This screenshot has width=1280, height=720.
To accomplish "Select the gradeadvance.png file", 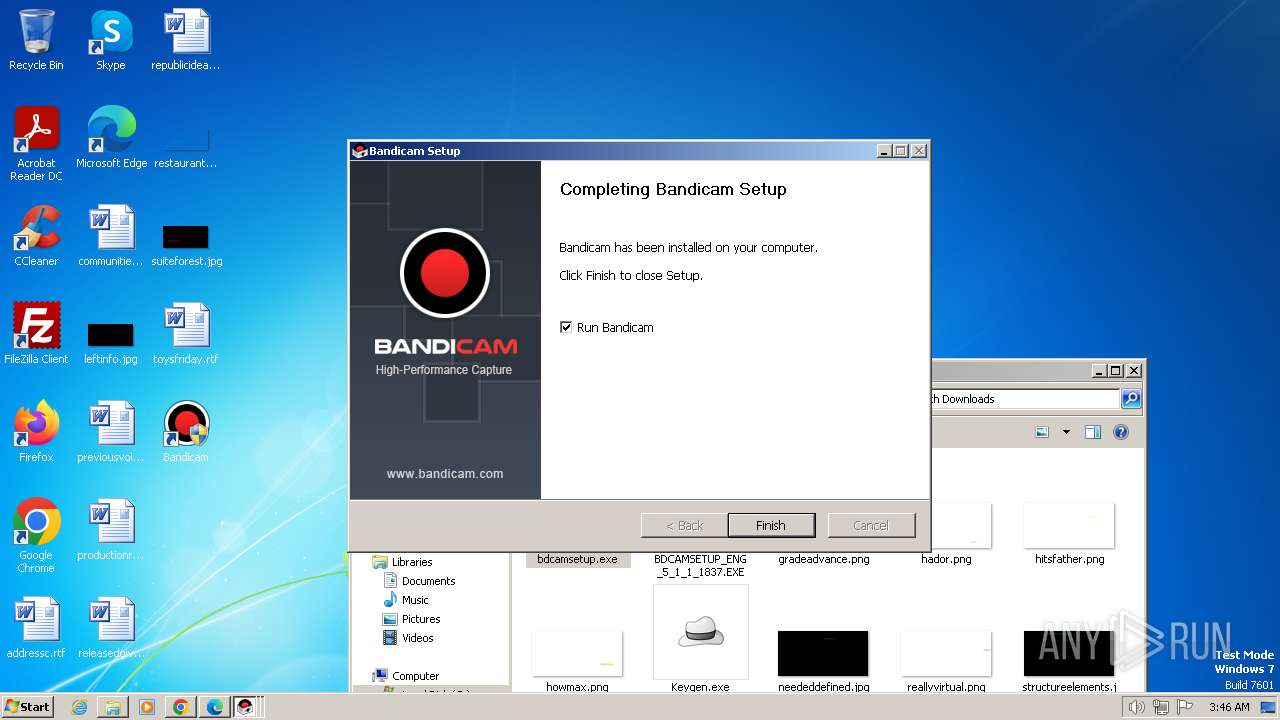I will pos(823,559).
